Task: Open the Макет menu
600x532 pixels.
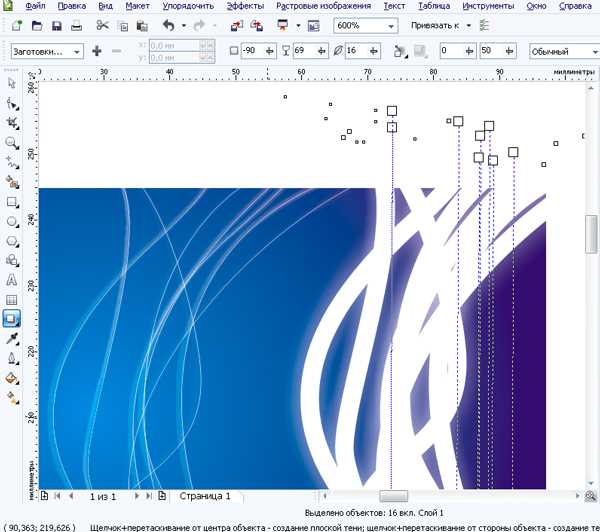Action: pyautogui.click(x=137, y=6)
